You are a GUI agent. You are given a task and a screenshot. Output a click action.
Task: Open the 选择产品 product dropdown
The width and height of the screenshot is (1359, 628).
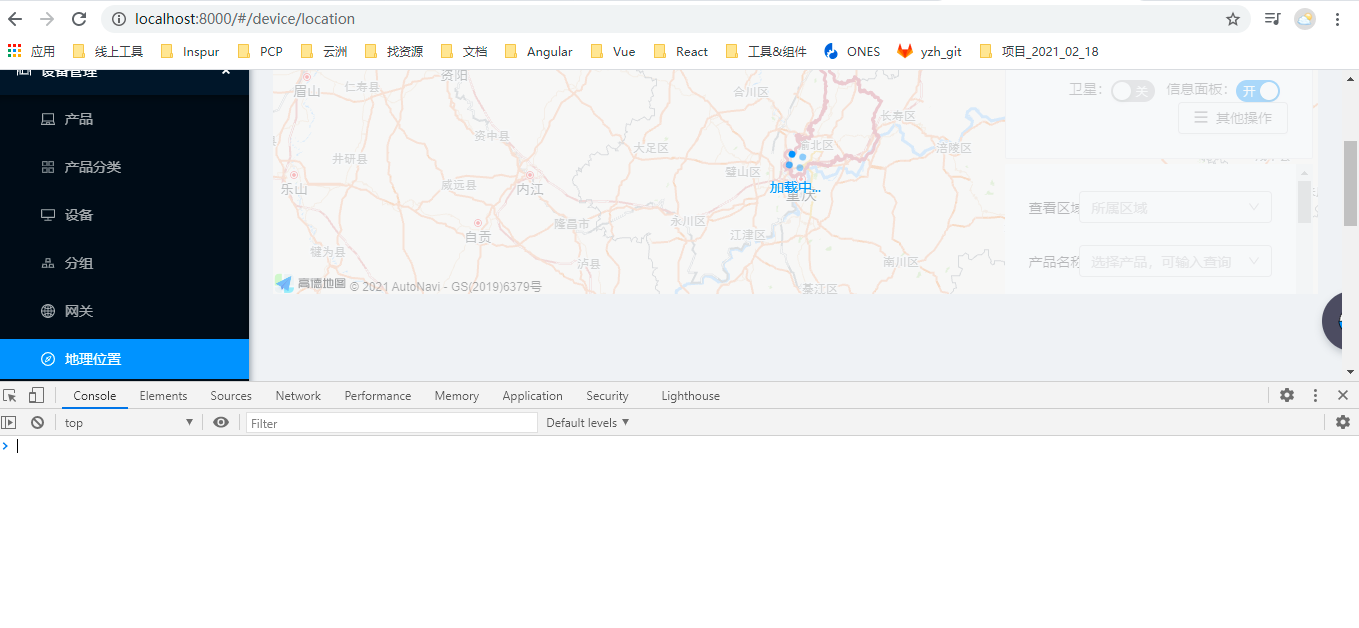(1175, 261)
